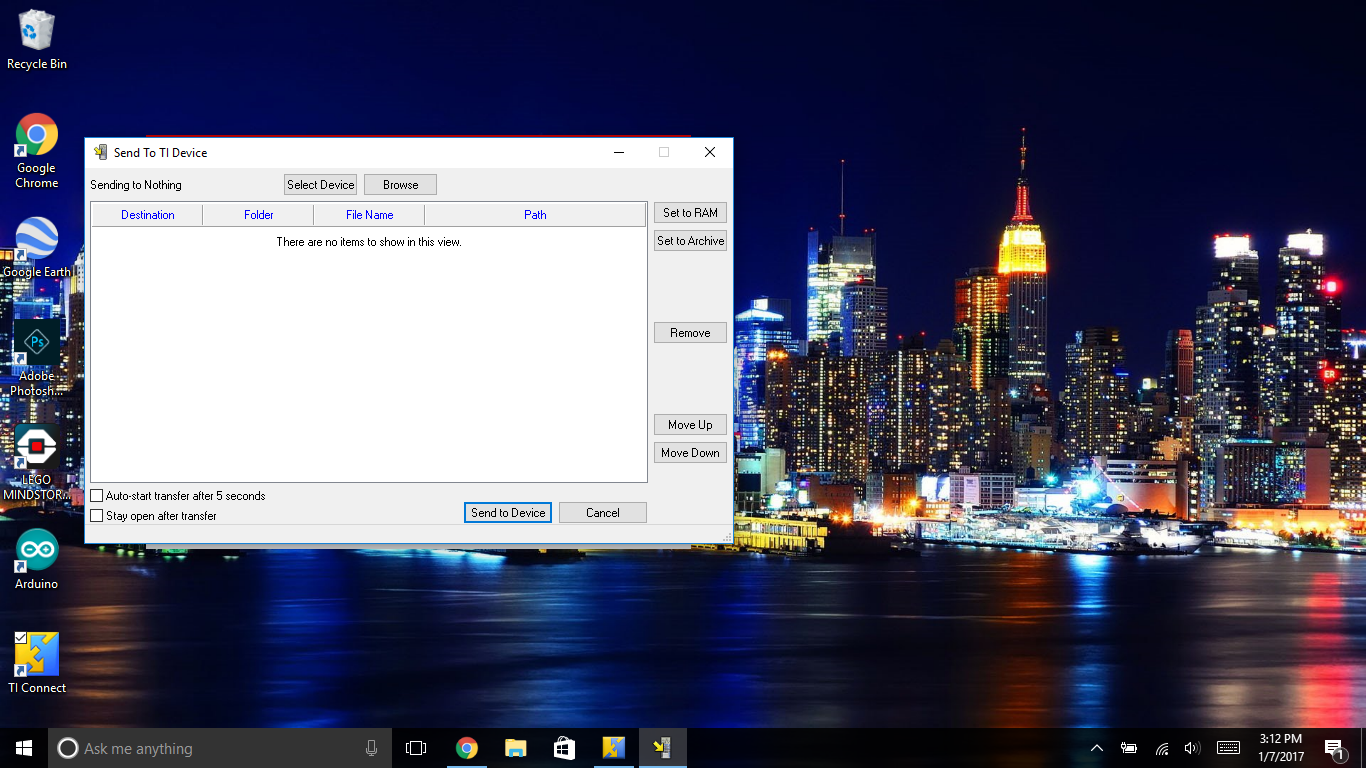Open the Windows Store taskbar icon
This screenshot has height=768, width=1366.
[x=564, y=748]
